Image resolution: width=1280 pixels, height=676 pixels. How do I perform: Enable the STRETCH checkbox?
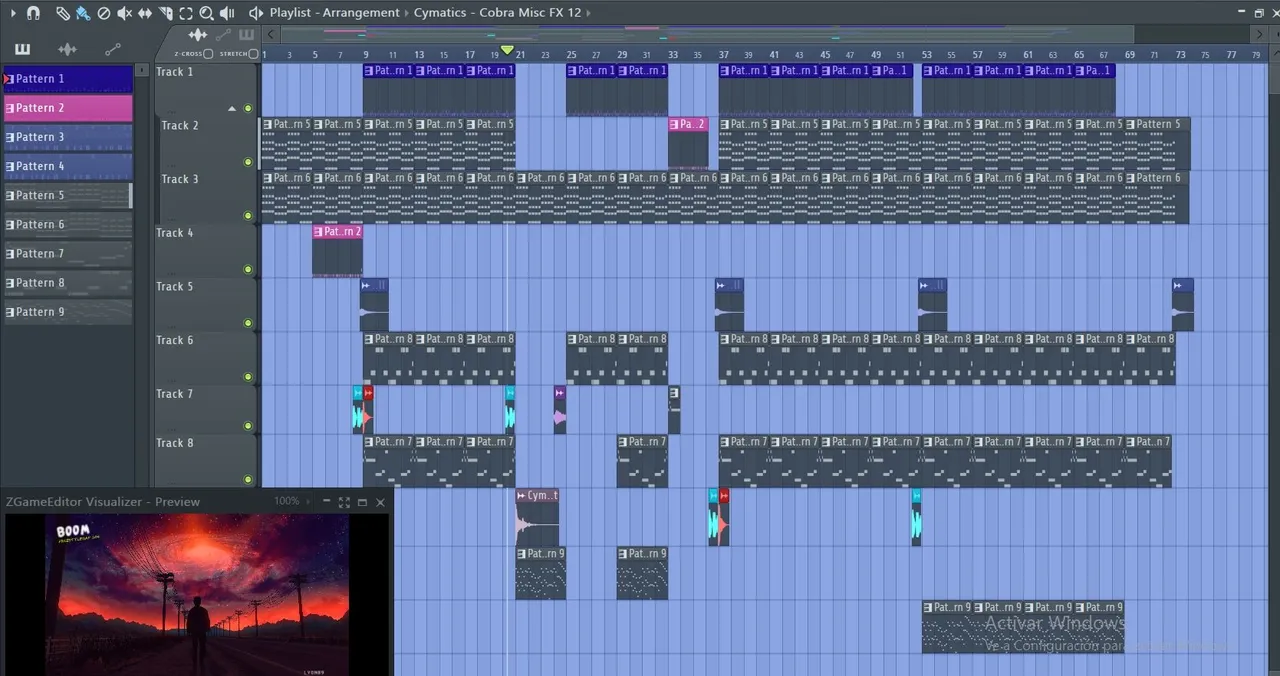tap(253, 54)
